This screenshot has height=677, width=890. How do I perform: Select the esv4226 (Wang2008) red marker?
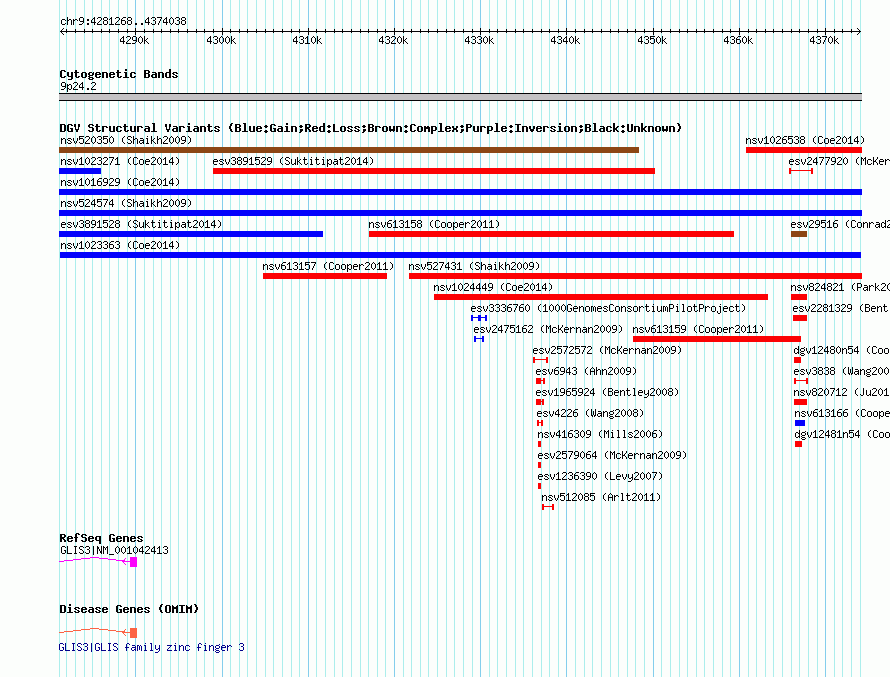(x=540, y=423)
